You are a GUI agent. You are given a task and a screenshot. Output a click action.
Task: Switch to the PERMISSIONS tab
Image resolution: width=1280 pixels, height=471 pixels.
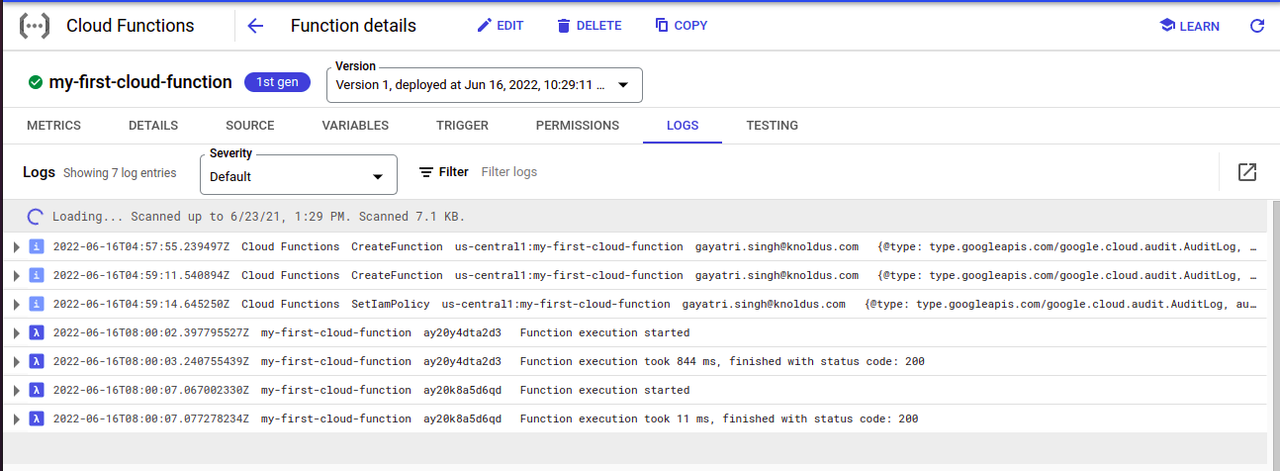pyautogui.click(x=577, y=126)
